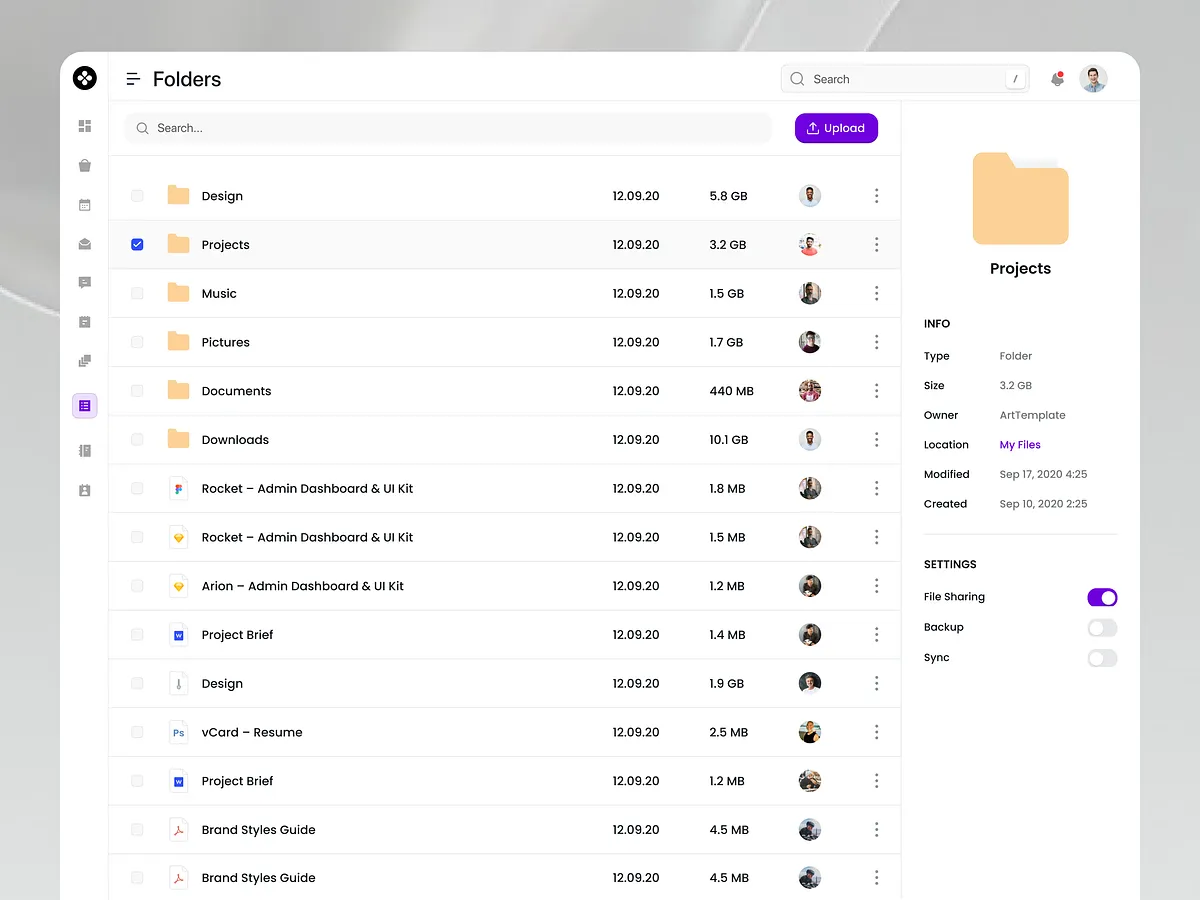Open the Dashboard grid icon in sidebar
Image resolution: width=1200 pixels, height=900 pixels.
tap(84, 126)
